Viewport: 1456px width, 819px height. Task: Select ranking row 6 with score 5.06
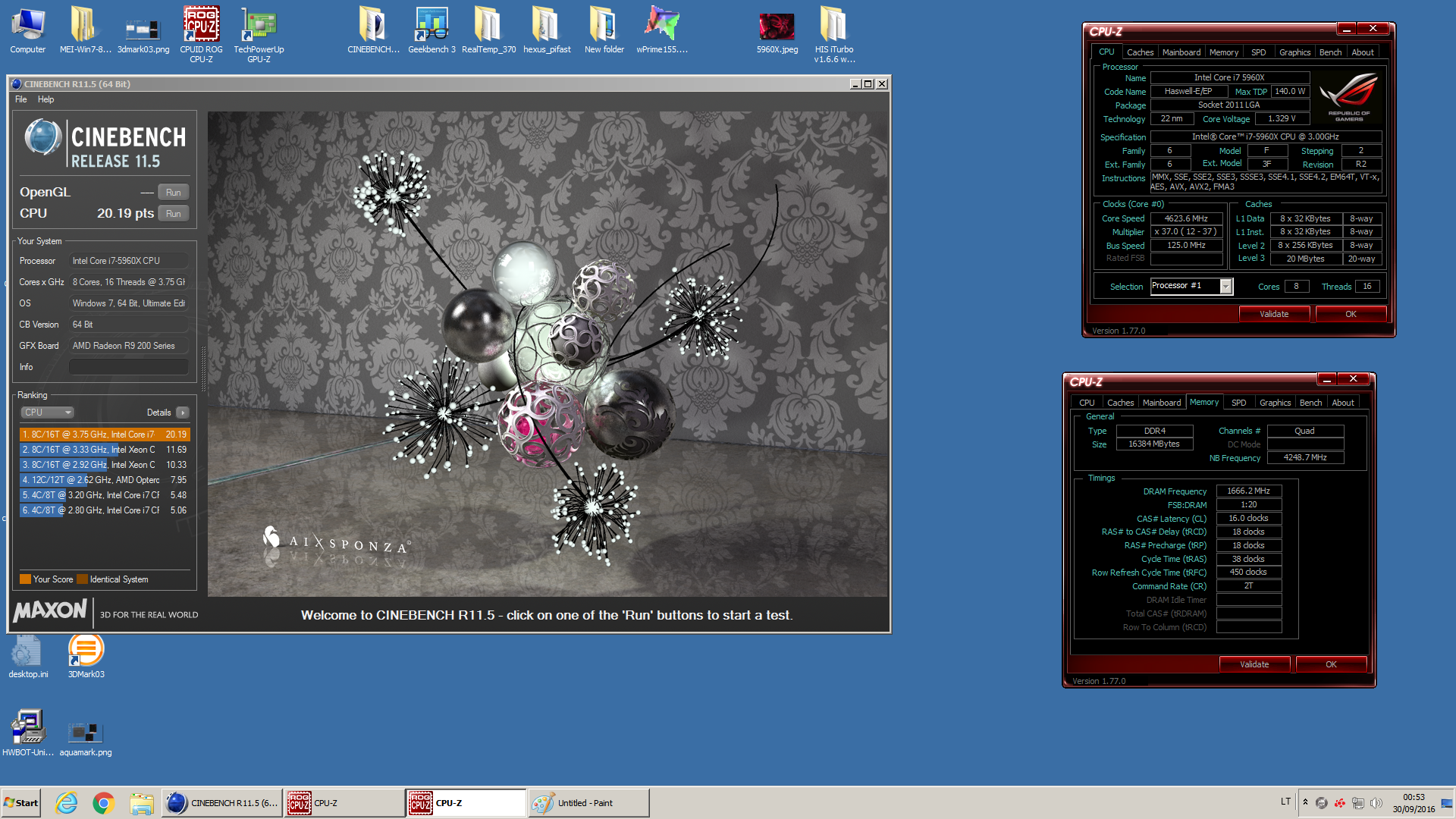point(105,510)
